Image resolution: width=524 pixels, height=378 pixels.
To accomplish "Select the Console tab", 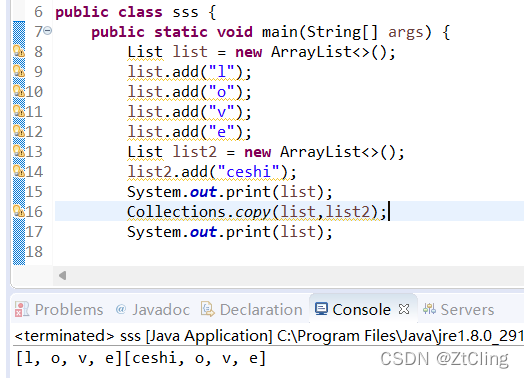I will pyautogui.click(x=363, y=309).
